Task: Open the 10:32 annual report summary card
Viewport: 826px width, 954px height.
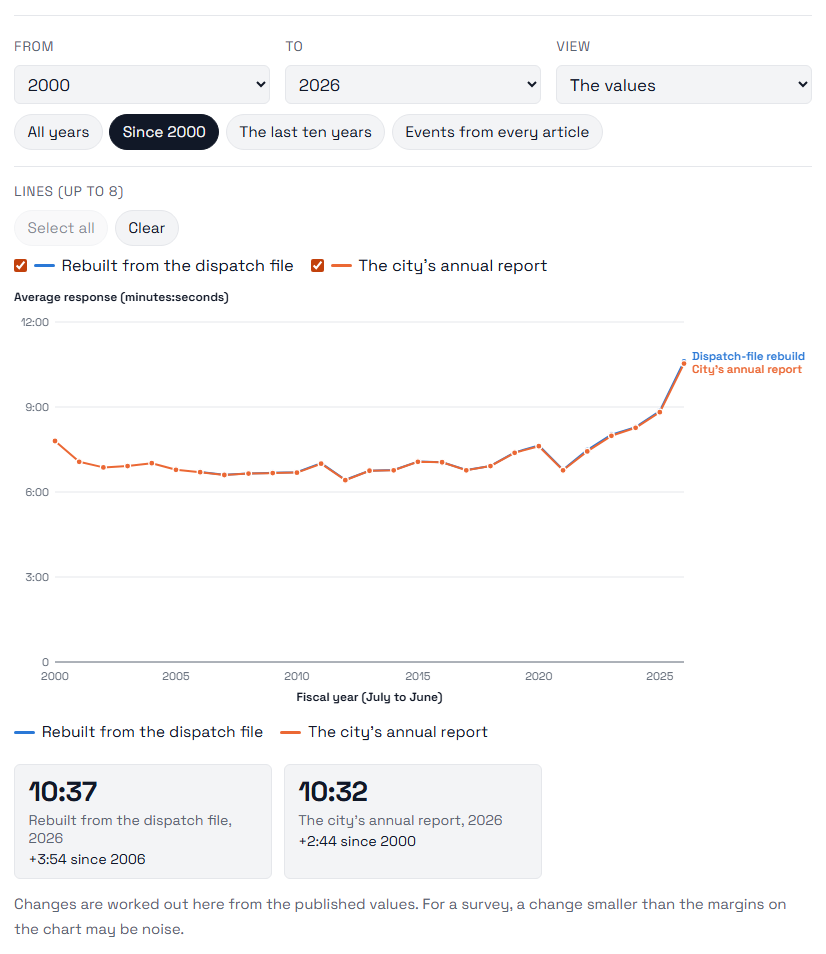Action: coord(413,821)
